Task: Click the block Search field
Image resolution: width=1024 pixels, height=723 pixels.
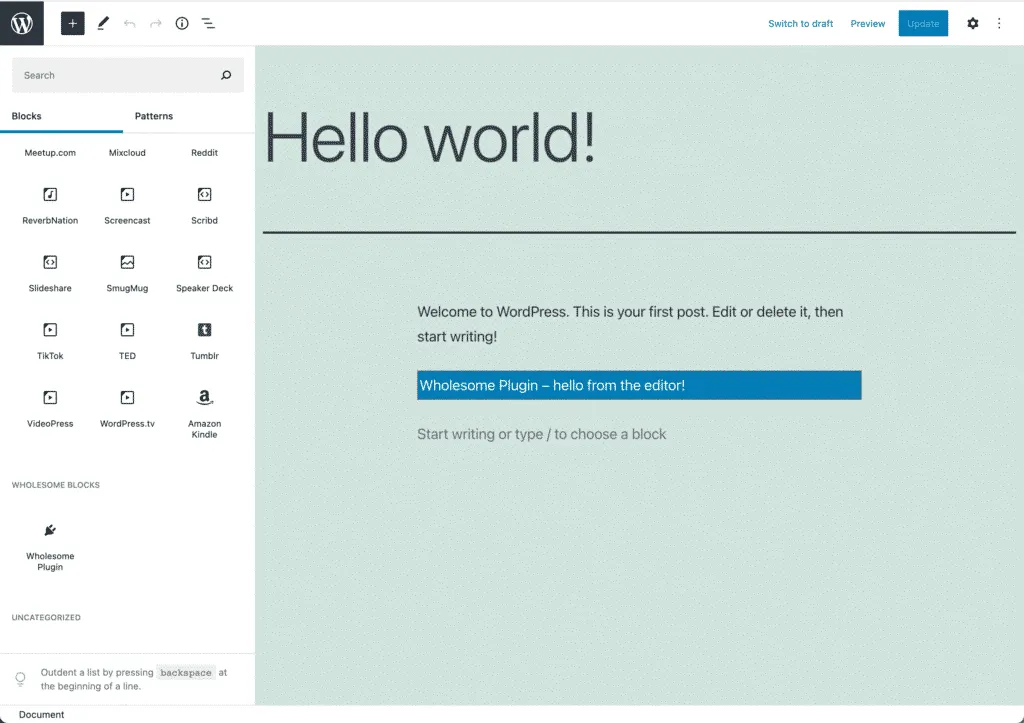Action: click(127, 75)
